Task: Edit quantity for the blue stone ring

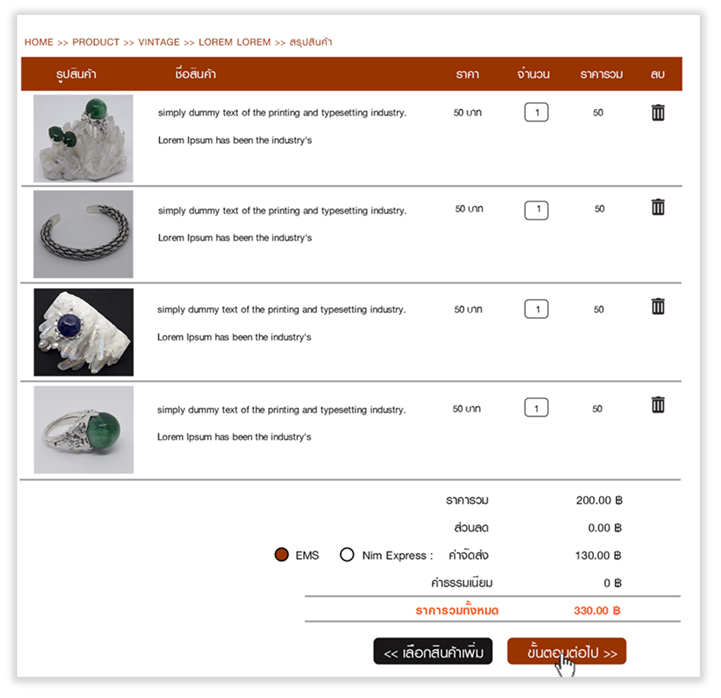Action: 536,309
